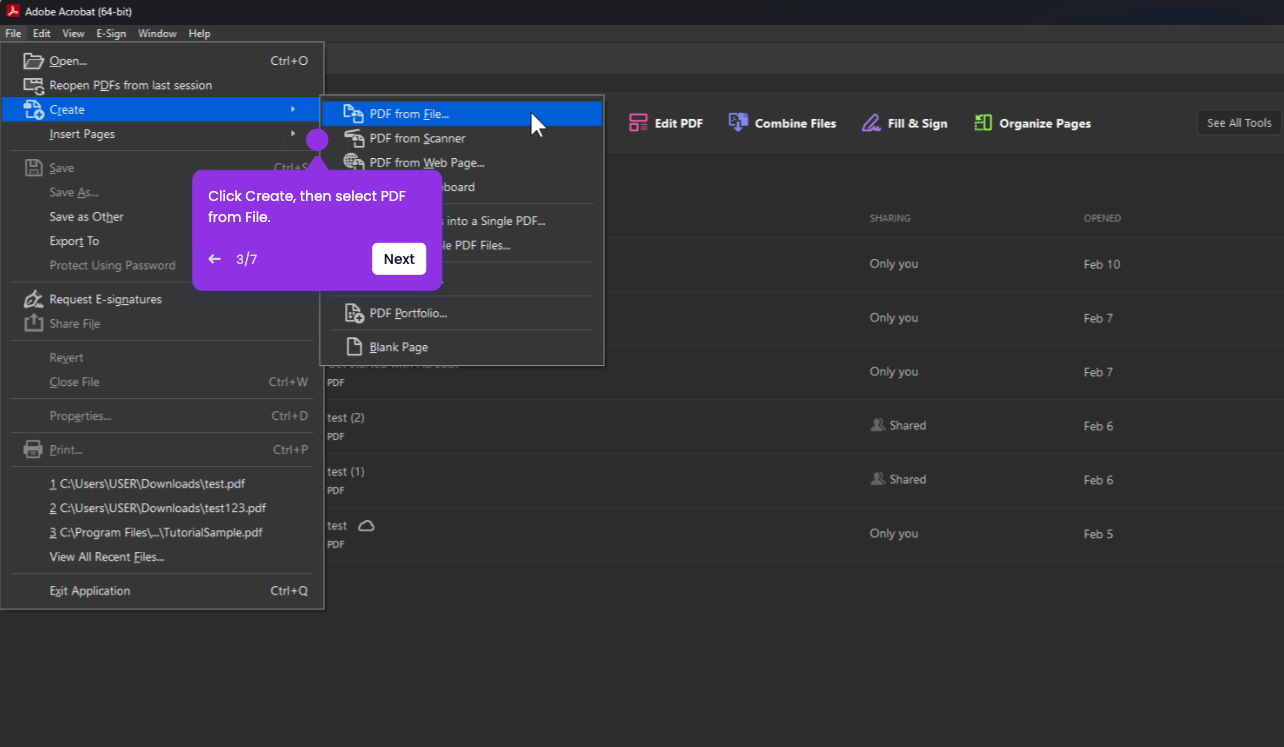Viewport: 1284px width, 747px height.
Task: Select Revert in the File menu
Action: 66,358
